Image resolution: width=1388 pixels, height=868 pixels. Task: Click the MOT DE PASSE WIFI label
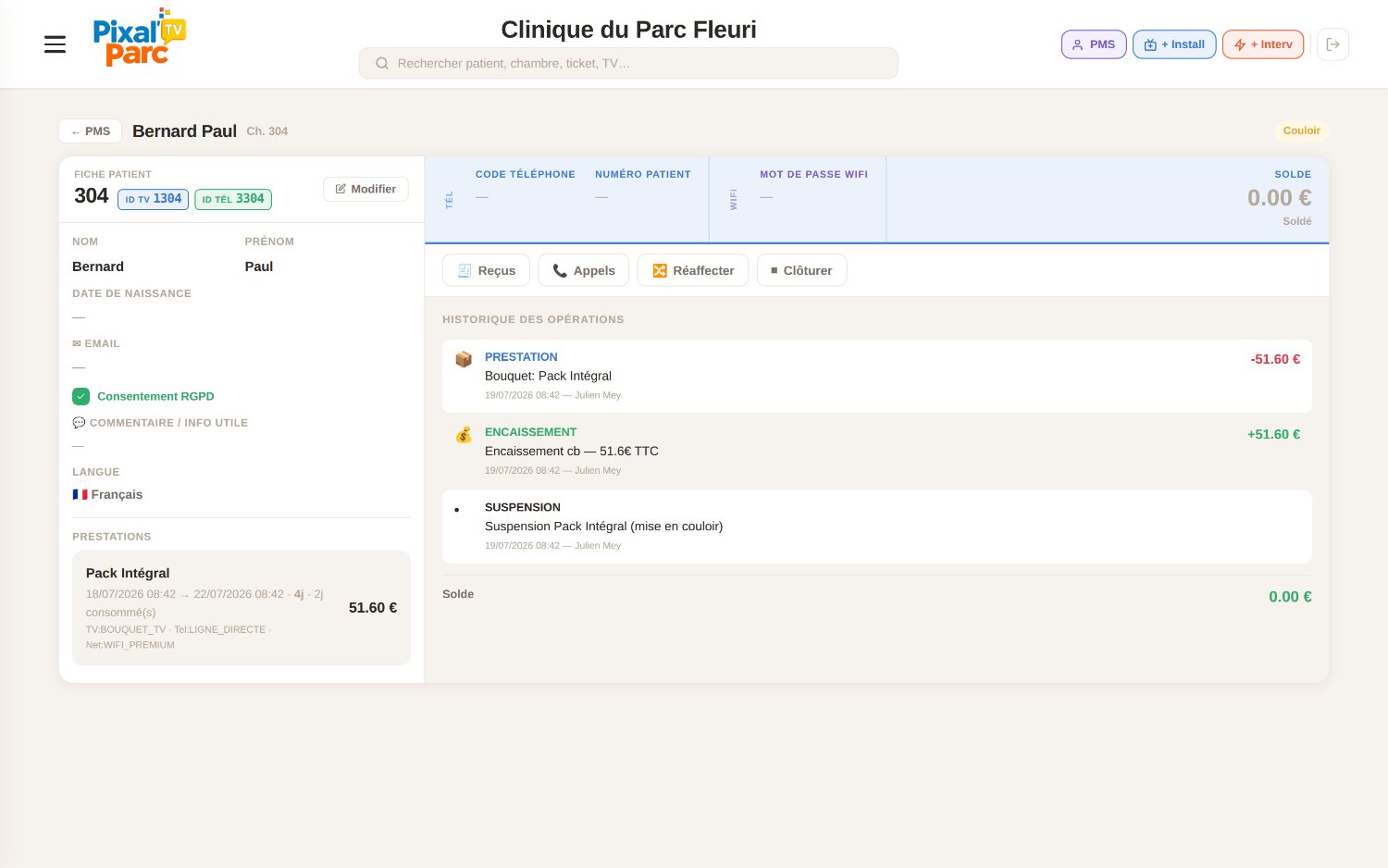(x=814, y=174)
